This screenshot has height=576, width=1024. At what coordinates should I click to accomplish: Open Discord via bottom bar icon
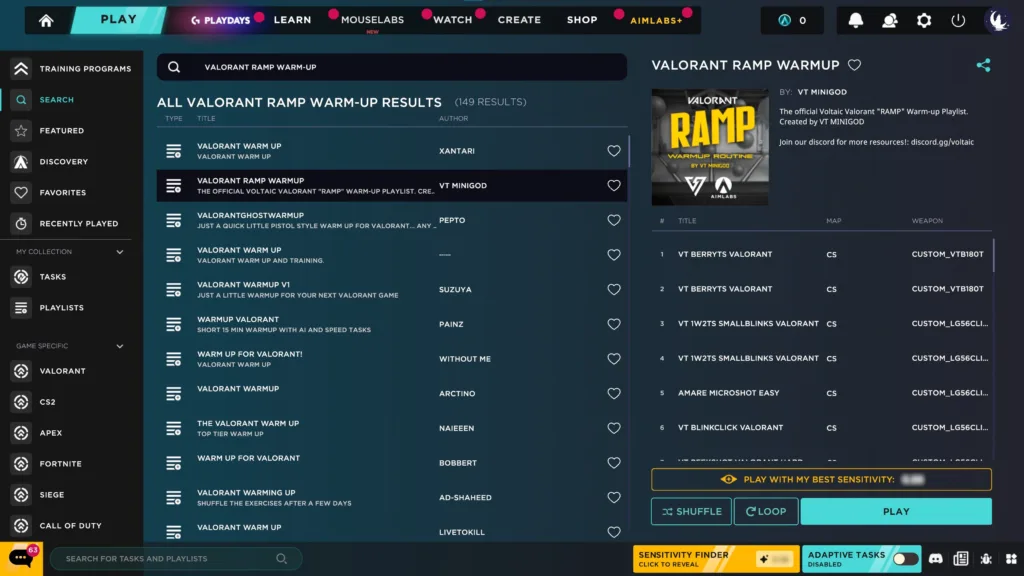(936, 559)
